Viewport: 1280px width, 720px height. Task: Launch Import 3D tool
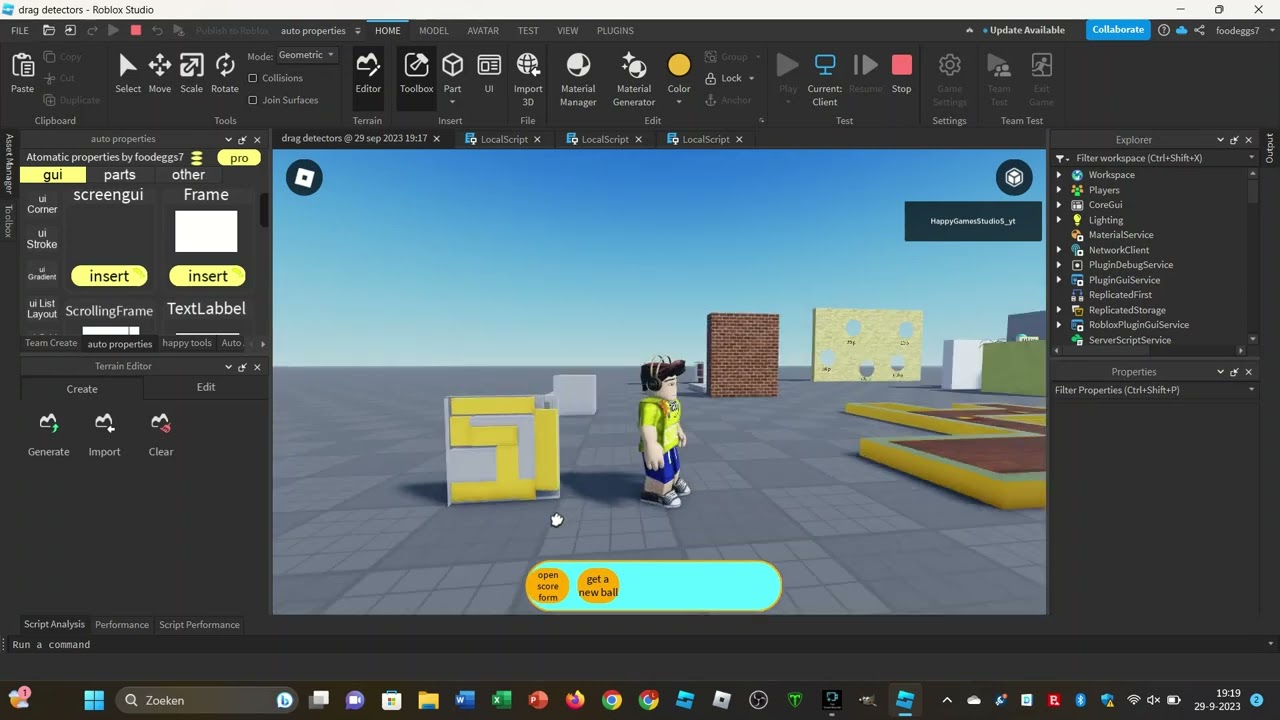coord(528,79)
